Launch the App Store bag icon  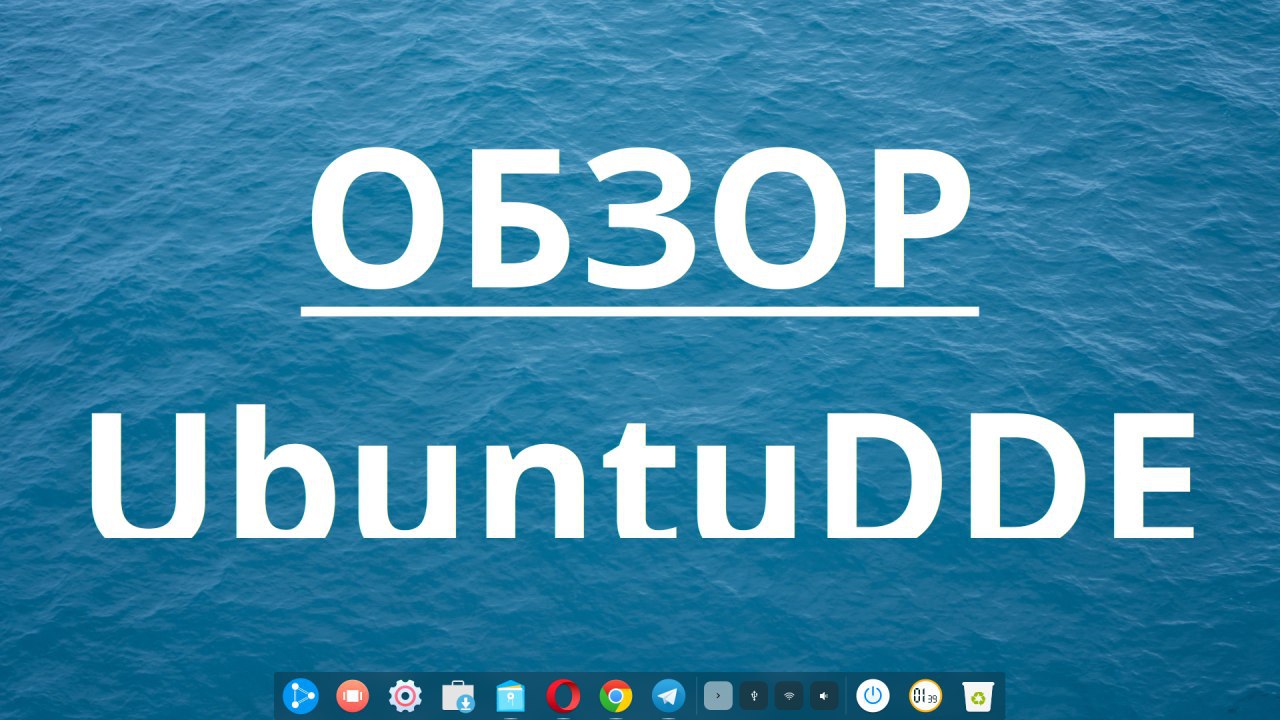458,695
